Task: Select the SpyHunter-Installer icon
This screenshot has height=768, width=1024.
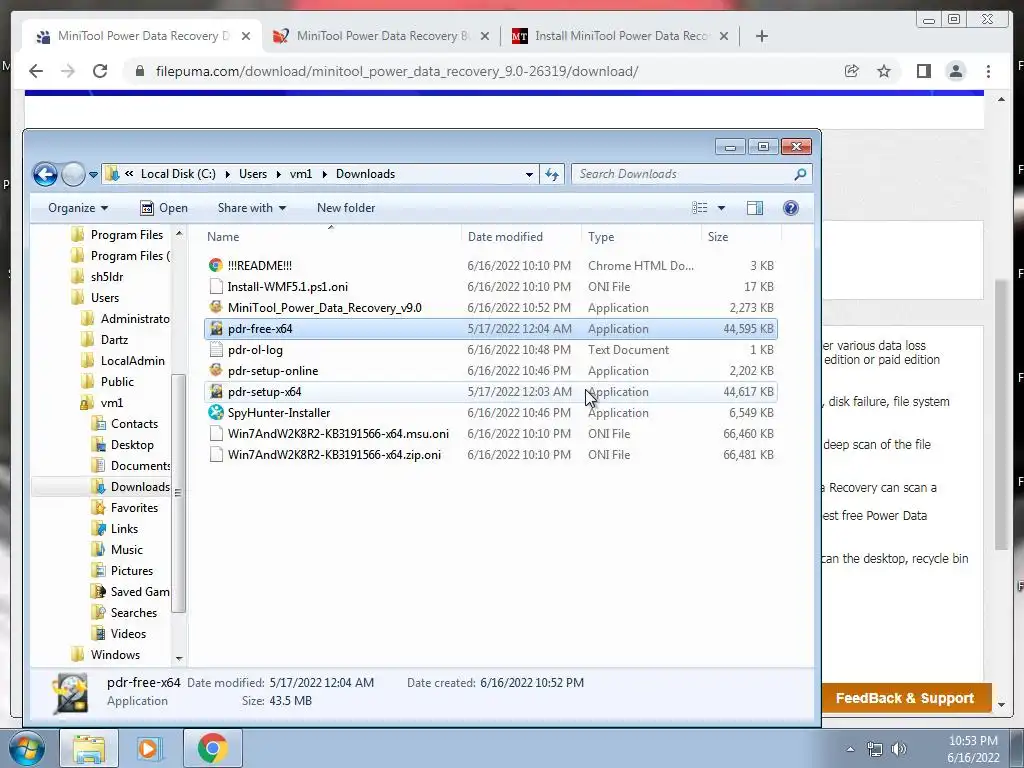Action: click(216, 413)
